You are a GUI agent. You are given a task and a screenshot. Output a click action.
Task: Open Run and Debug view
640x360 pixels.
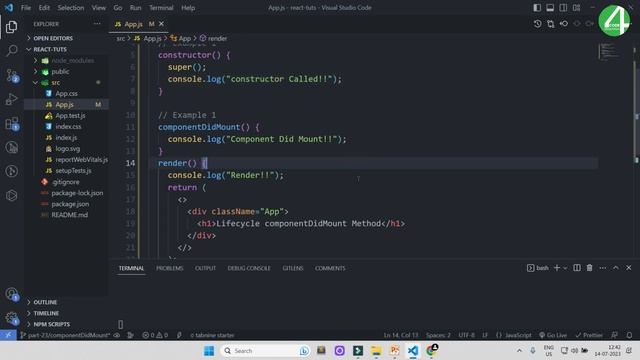click(x=11, y=99)
